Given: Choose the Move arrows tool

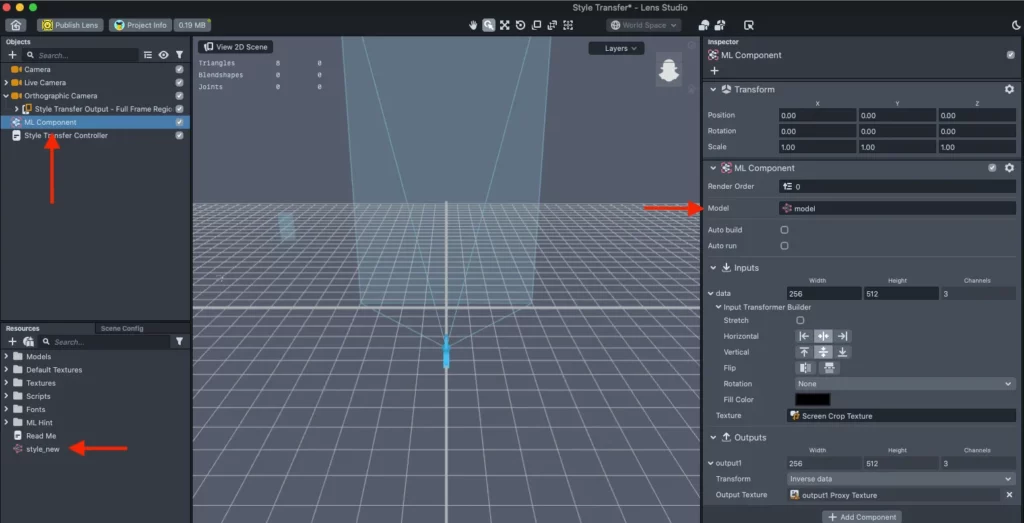Looking at the screenshot, I should 505,25.
